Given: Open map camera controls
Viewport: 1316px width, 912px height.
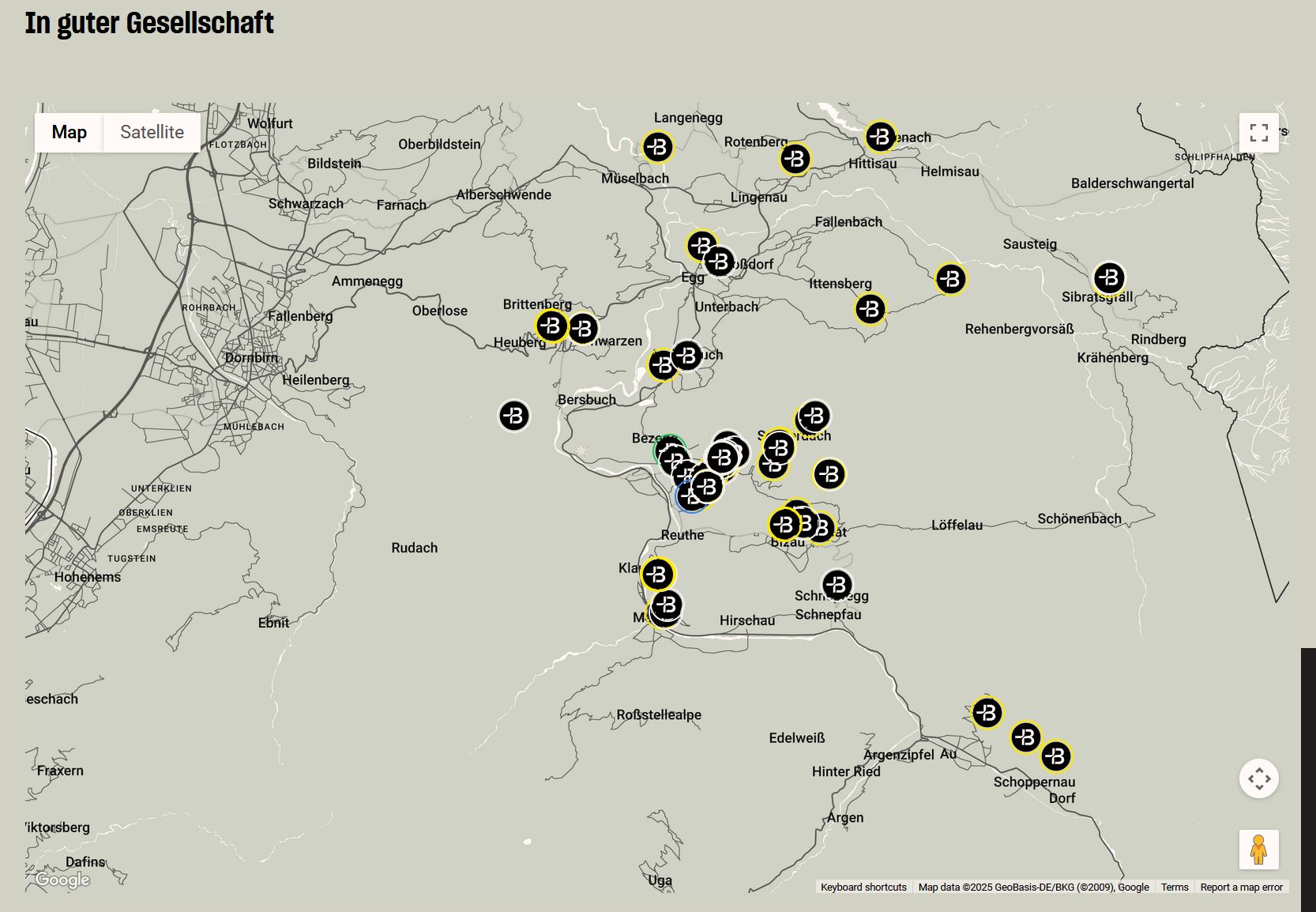Looking at the screenshot, I should 1258,778.
